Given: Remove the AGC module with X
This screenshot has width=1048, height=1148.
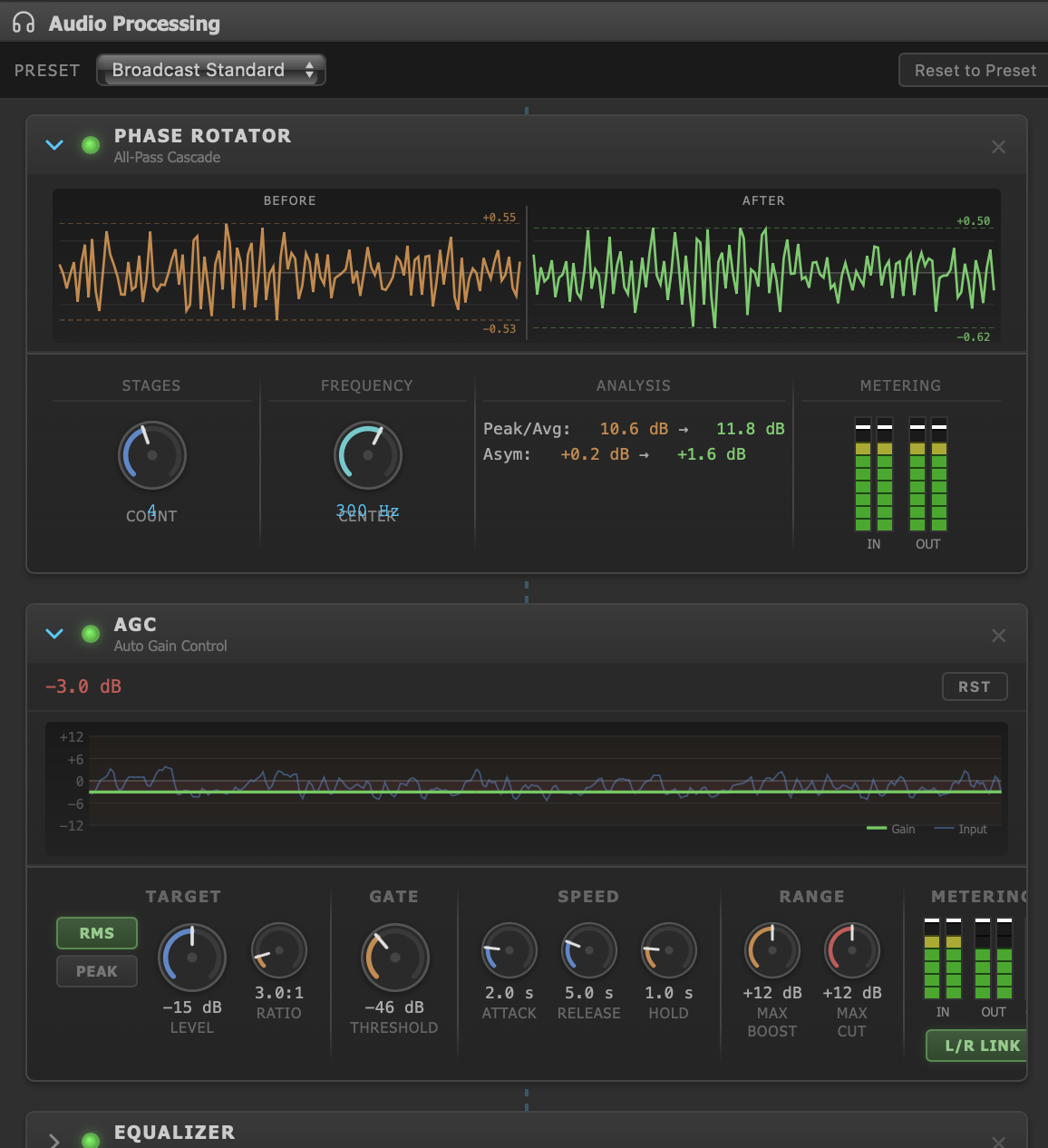Looking at the screenshot, I should click(x=998, y=636).
